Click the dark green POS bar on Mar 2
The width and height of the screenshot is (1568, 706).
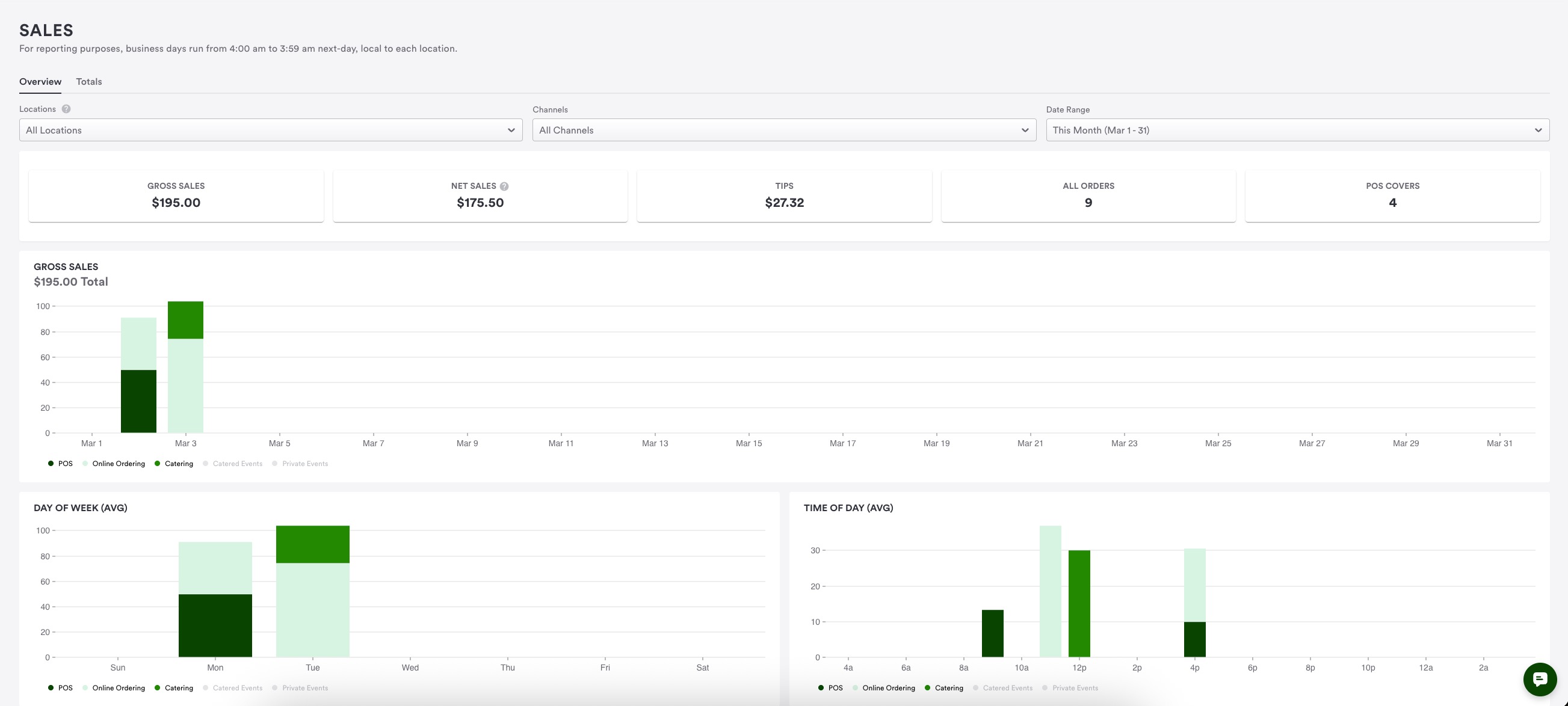[138, 402]
